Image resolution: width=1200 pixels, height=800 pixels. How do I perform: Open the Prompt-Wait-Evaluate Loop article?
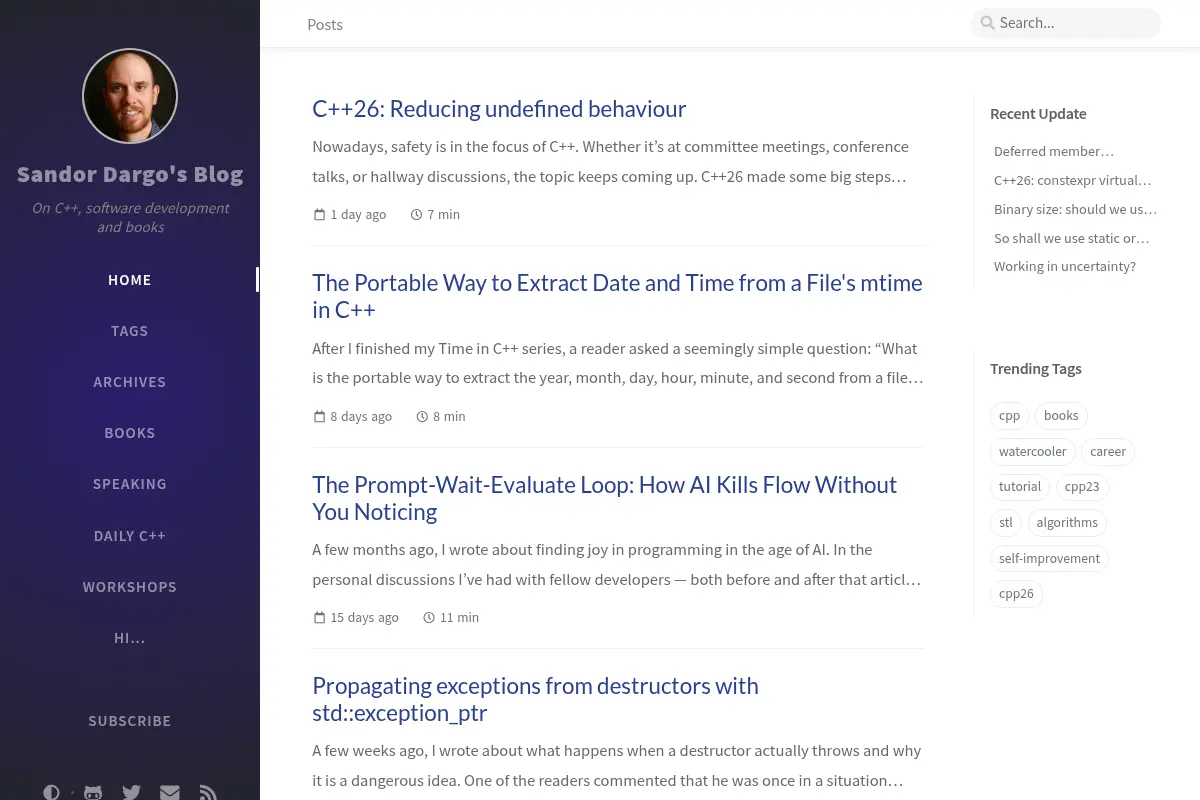[604, 498]
